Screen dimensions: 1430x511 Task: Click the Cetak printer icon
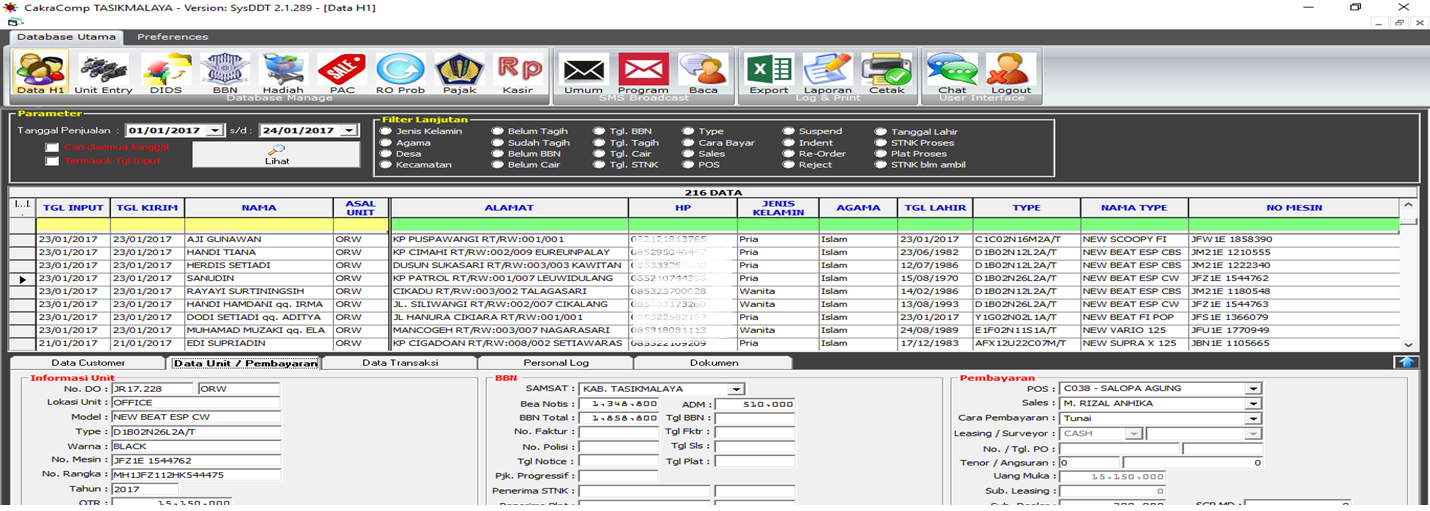click(x=886, y=73)
